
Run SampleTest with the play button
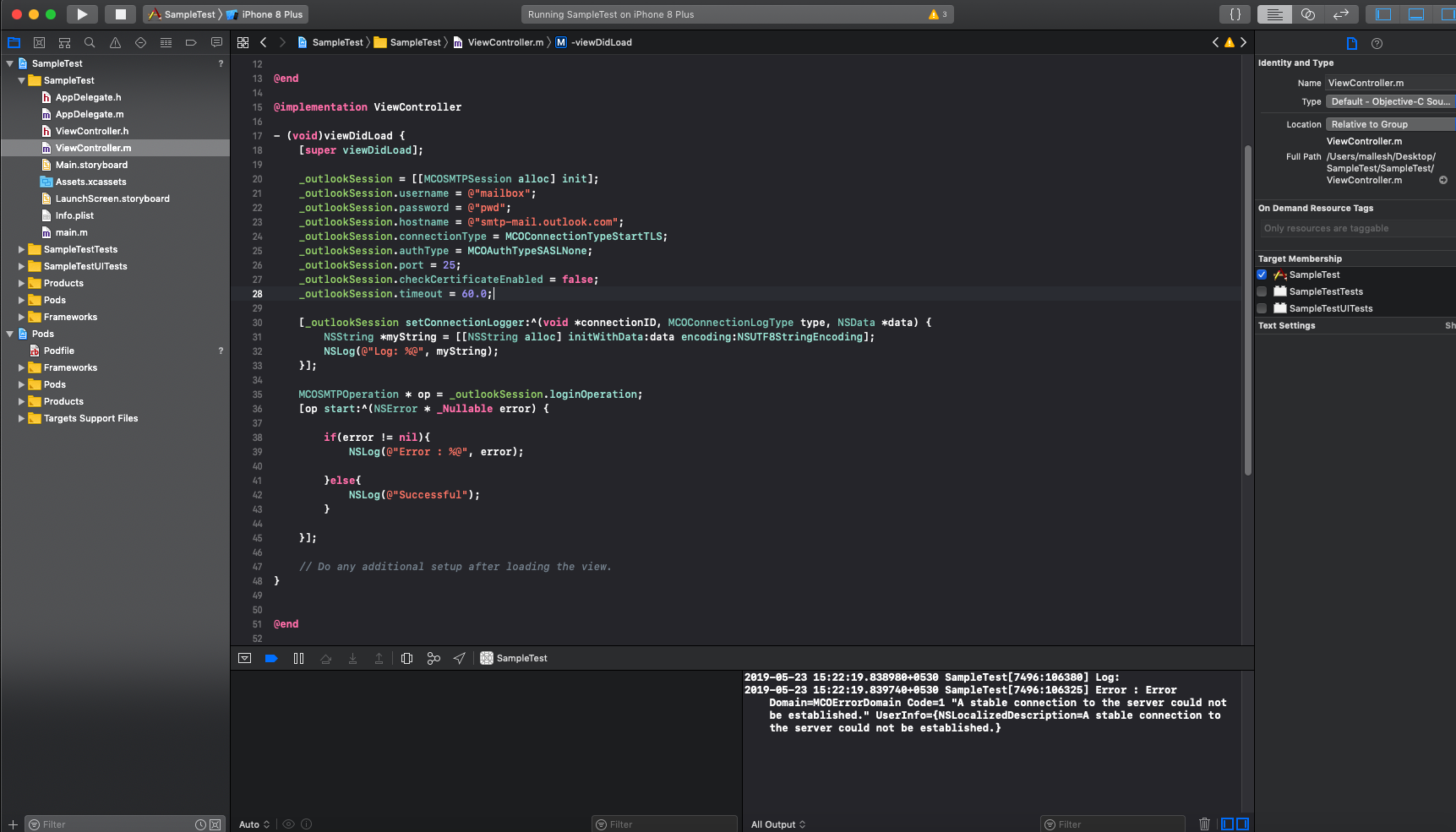click(x=81, y=14)
